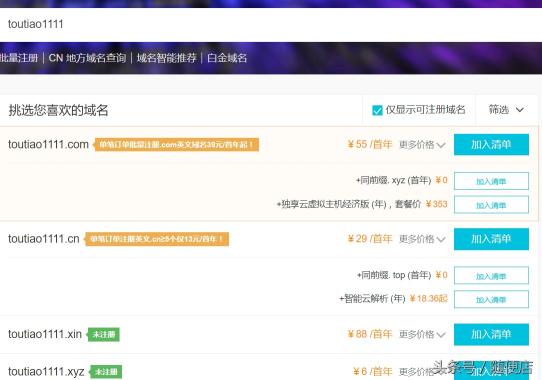Add toutiao1111.cn to list with 加入清单
This screenshot has height=380, width=542.
tap(491, 239)
